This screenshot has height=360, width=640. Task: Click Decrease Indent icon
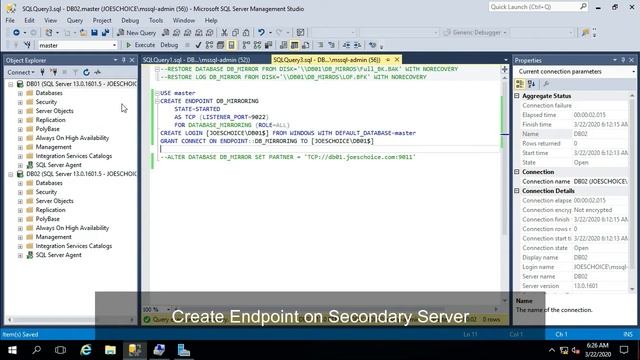[x=346, y=45]
